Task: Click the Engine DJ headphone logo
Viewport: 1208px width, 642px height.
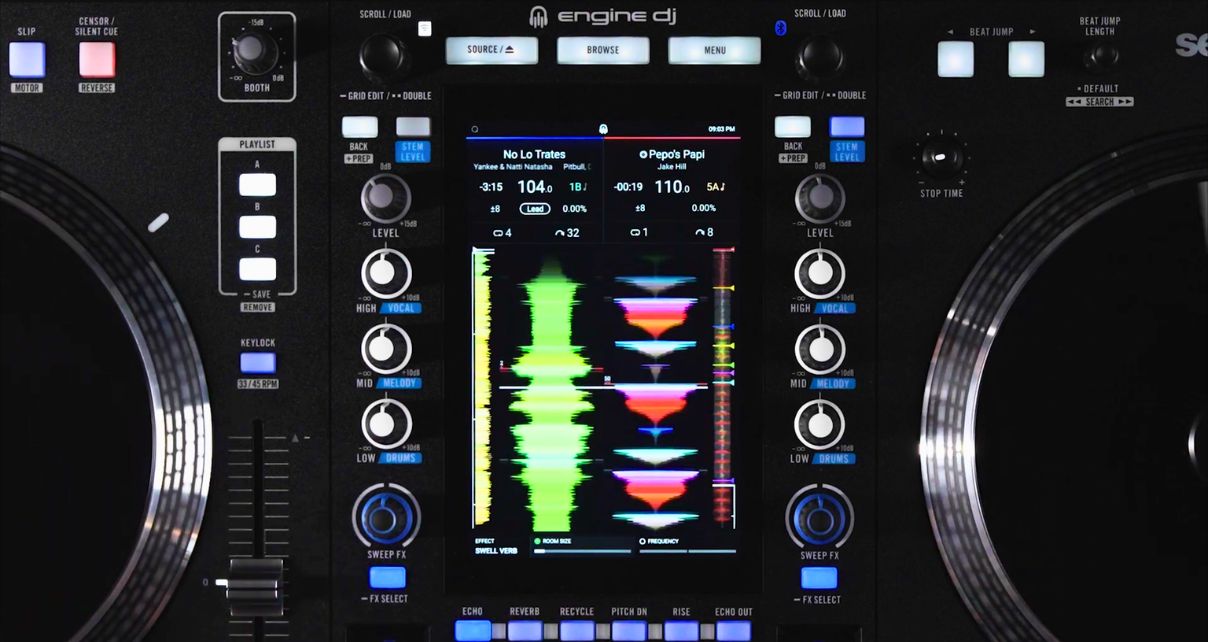Action: [538, 17]
